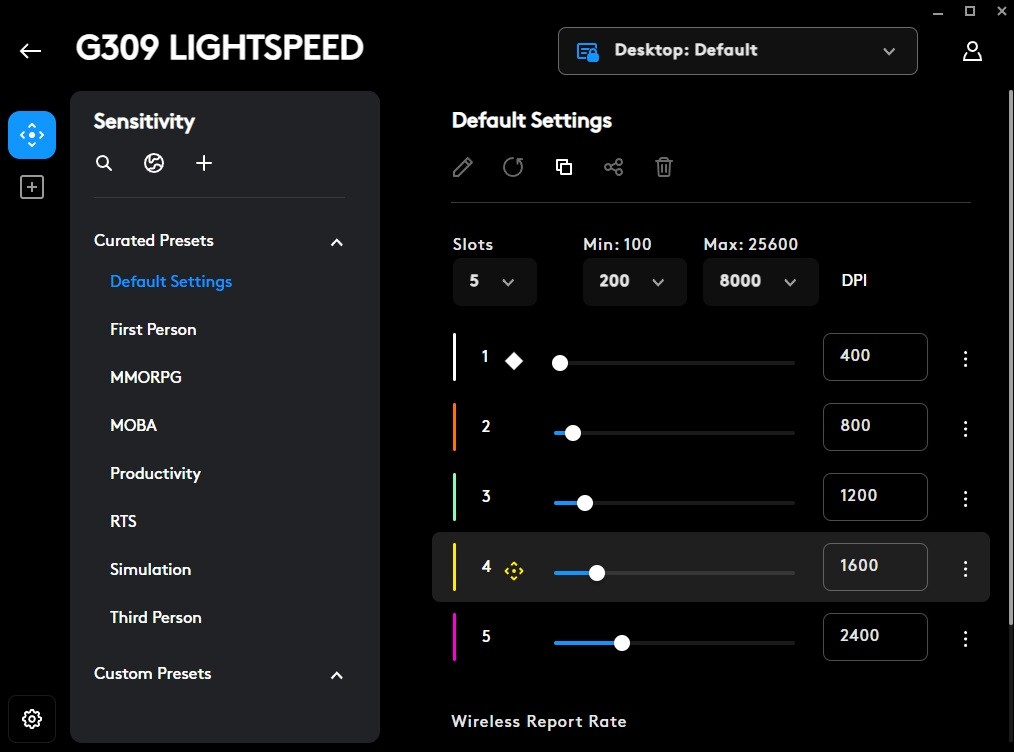Screen dimensions: 1014x752
Task: Open the search icon in Sensitivity panel
Action: pos(104,163)
